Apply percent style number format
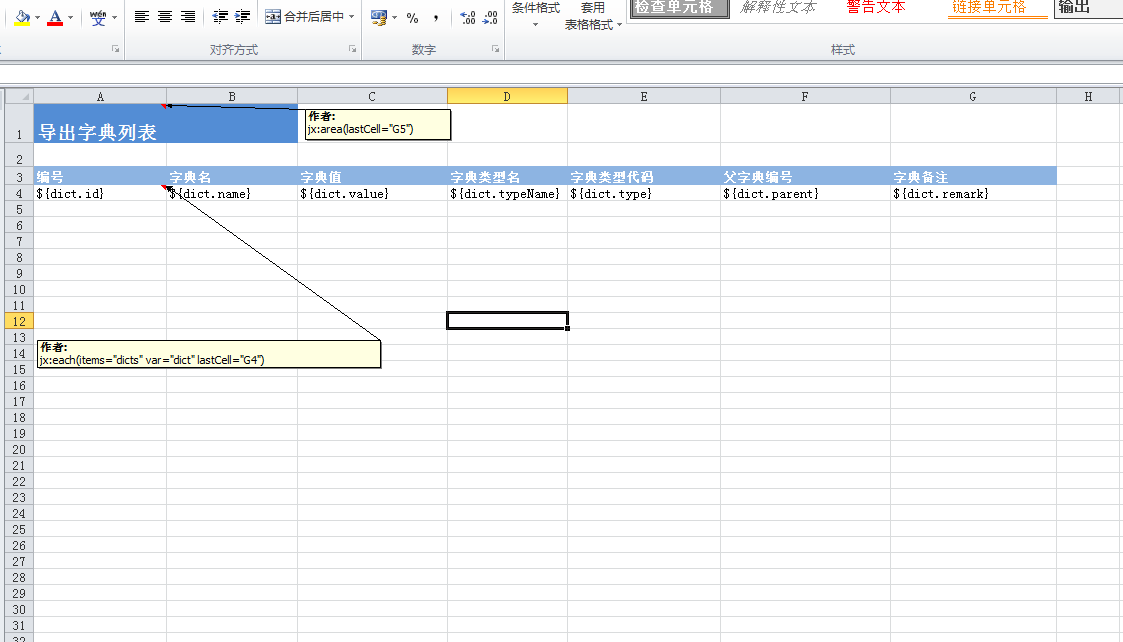This screenshot has width=1123, height=642. point(412,17)
